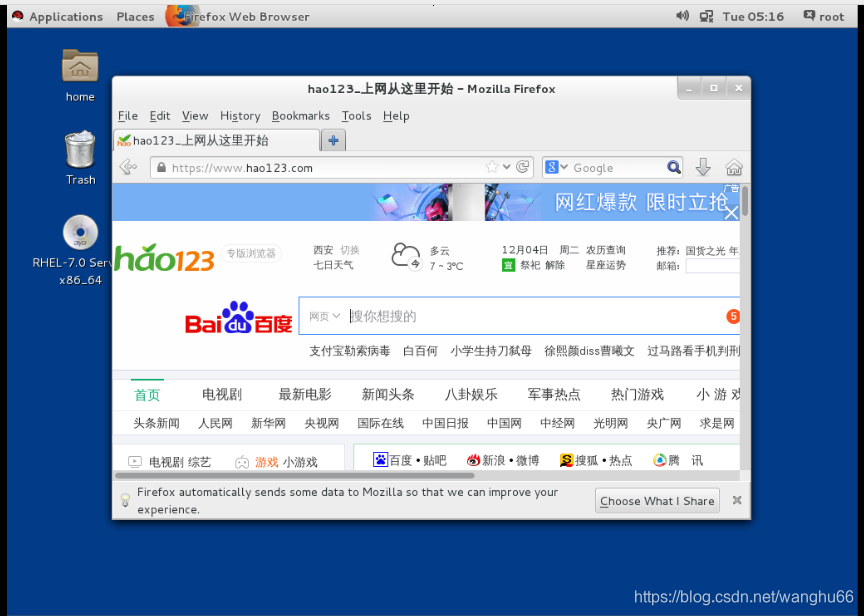Open the Applications menu in the top panel
This screenshot has height=616, width=864.
point(66,17)
